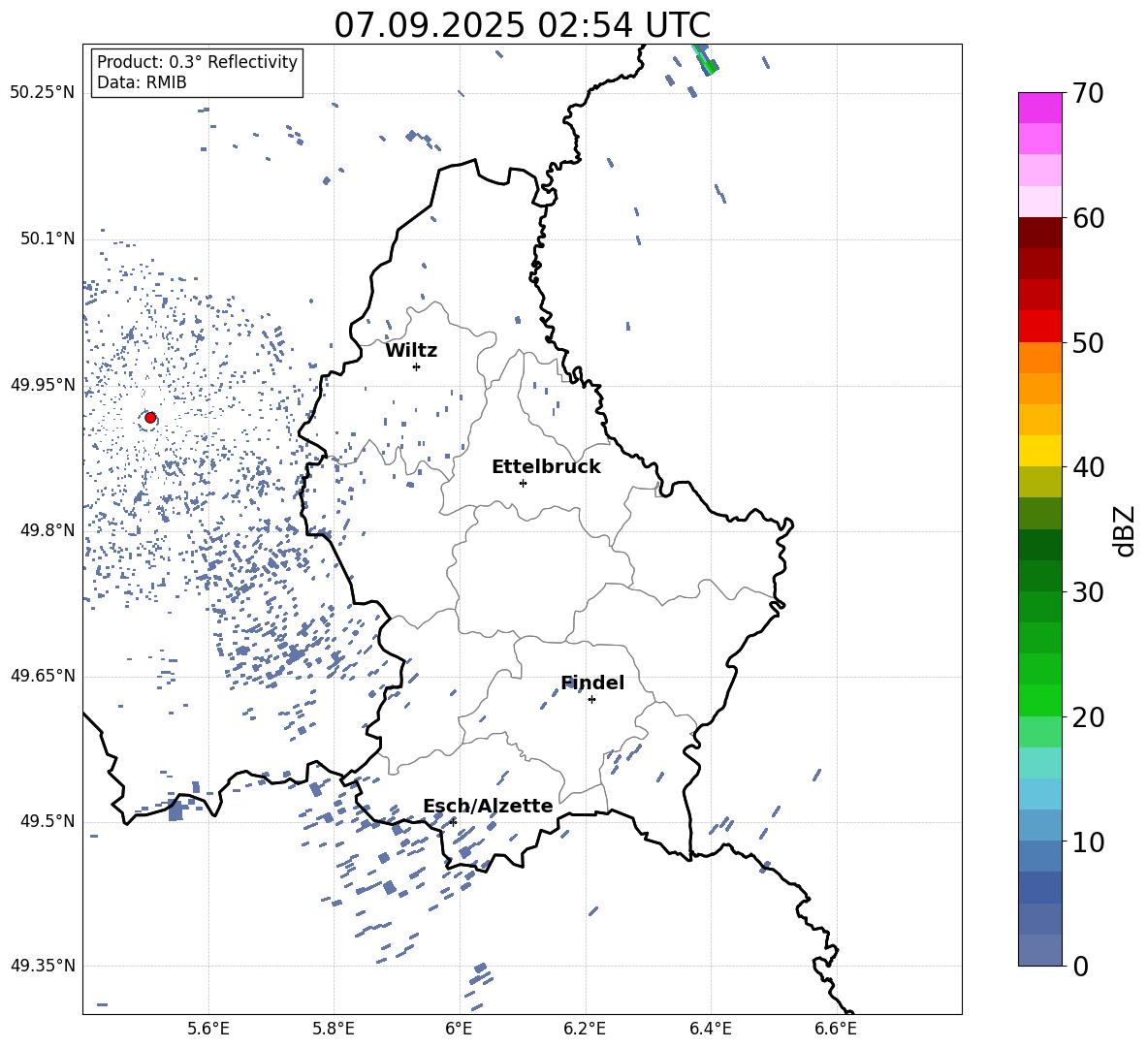Screen dimensions: 1148x1048
Task: Click the 6.2°E longitude label
Action: point(585,1029)
